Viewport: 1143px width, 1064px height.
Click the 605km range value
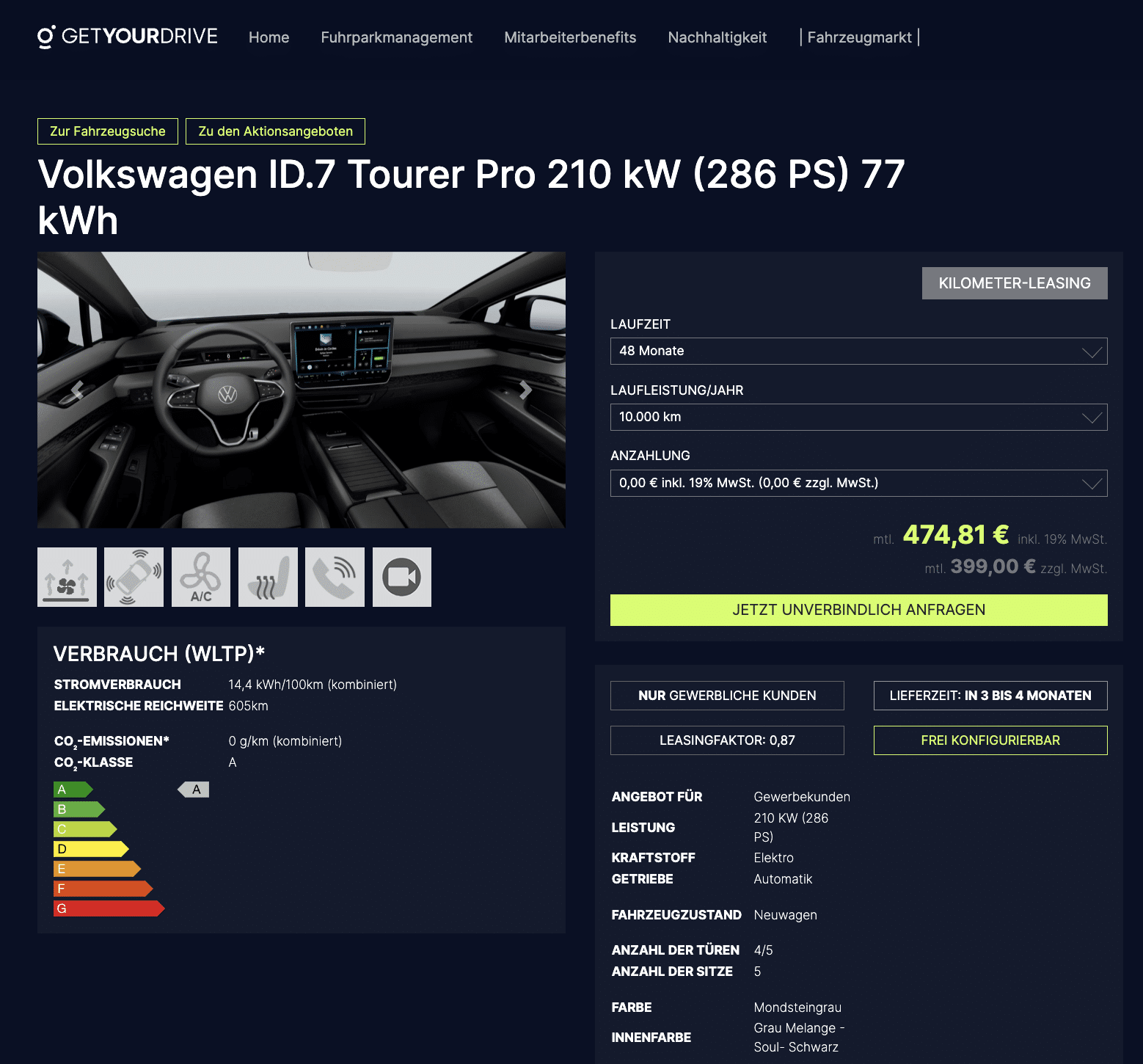pyautogui.click(x=248, y=706)
